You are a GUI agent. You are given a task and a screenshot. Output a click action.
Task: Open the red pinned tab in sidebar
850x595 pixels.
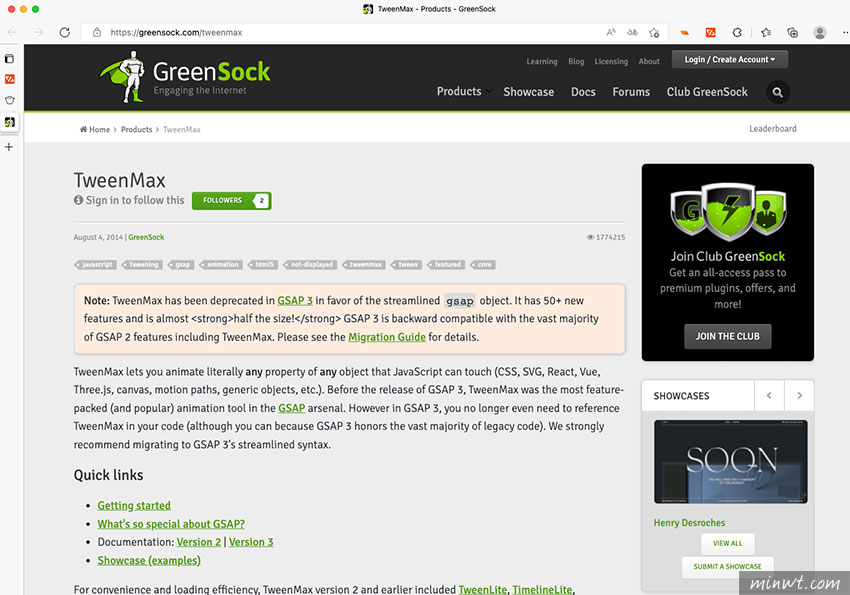pos(10,79)
